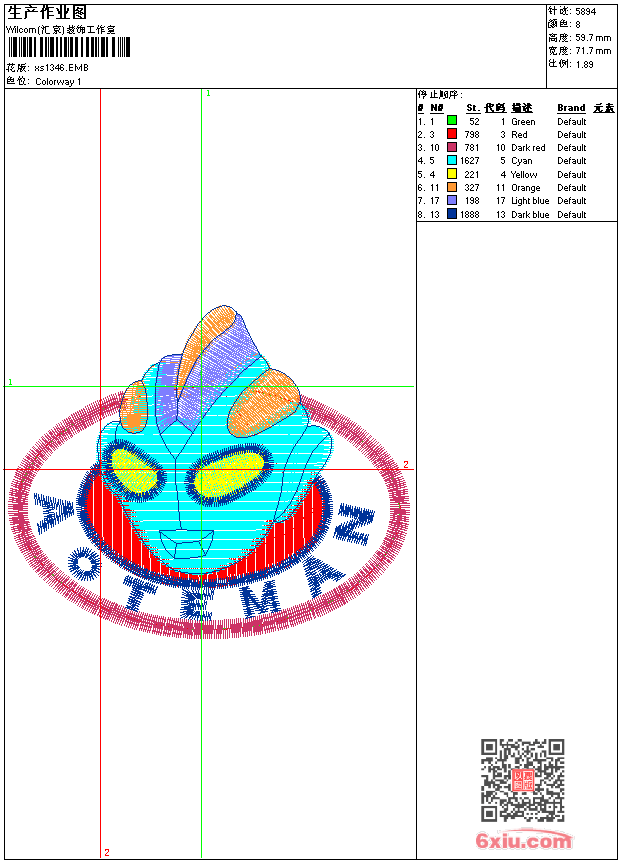Select stitch count "52" in Green row
The height and width of the screenshot is (860, 620).
(474, 122)
